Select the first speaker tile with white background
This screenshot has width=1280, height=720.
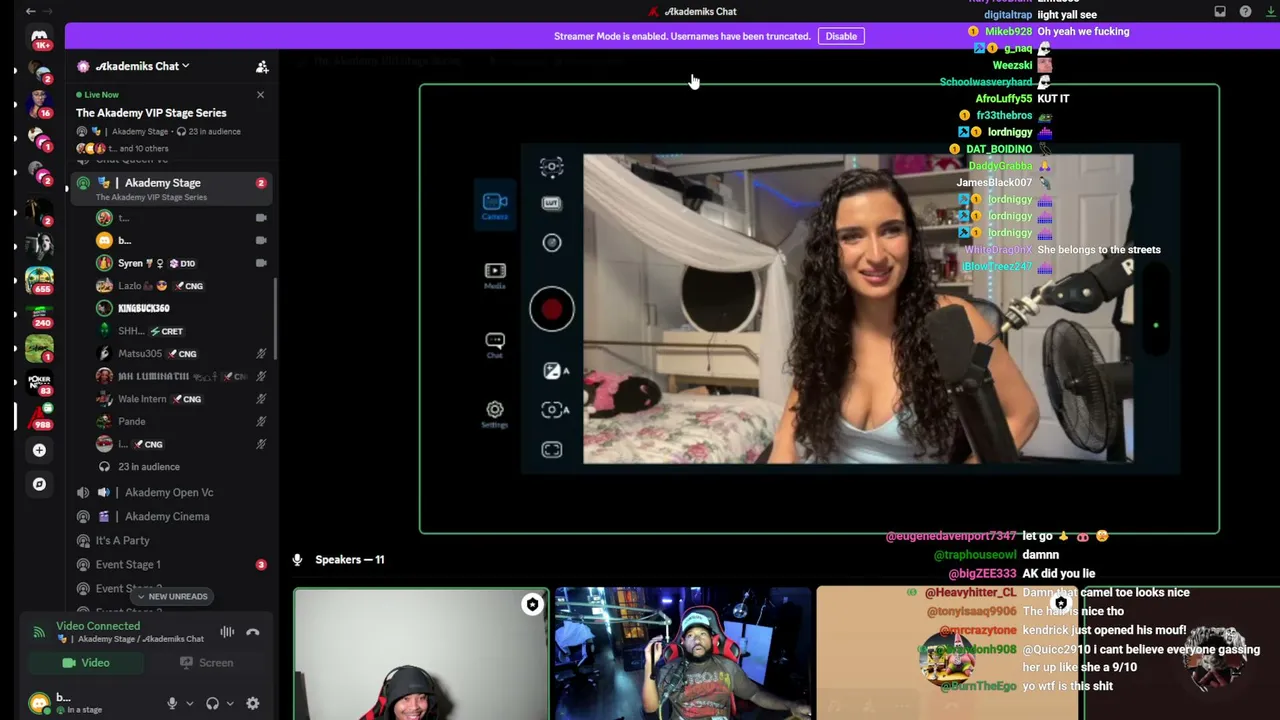tap(421, 654)
